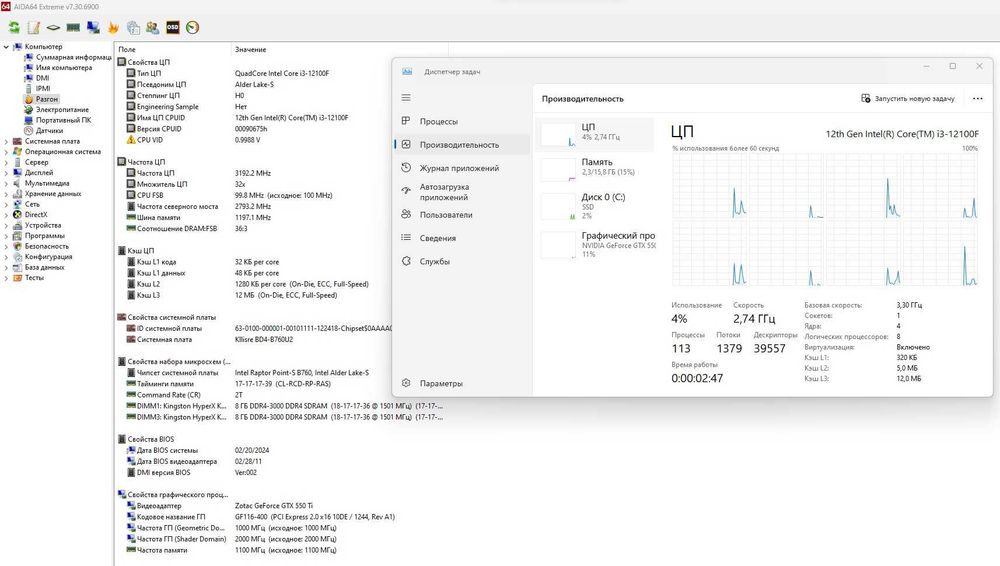Open Автозагрузка приложений page

click(462, 192)
